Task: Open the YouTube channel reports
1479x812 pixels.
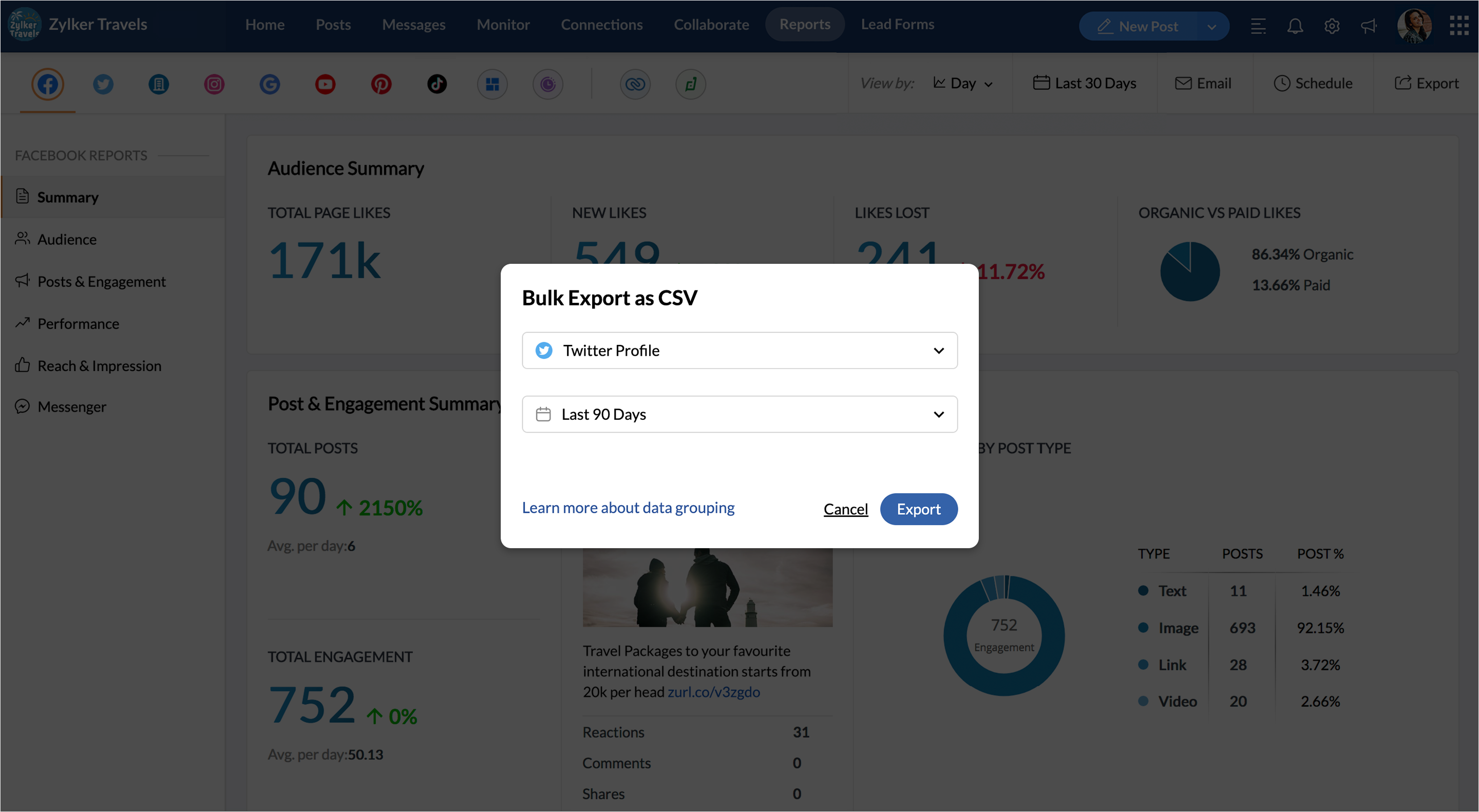Action: pos(325,84)
